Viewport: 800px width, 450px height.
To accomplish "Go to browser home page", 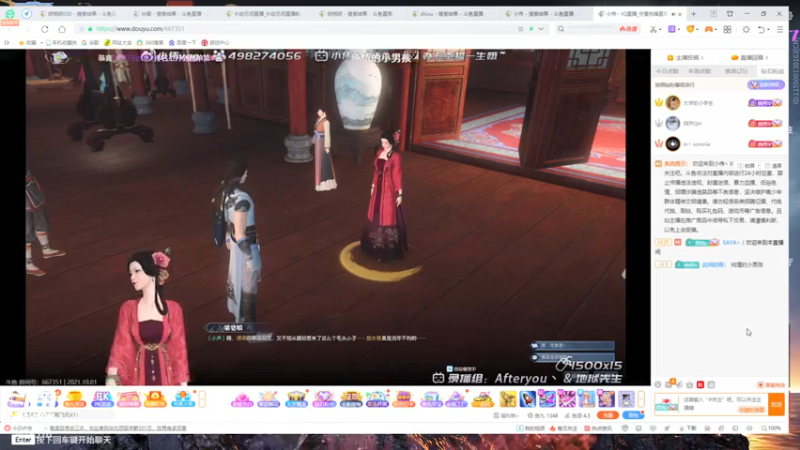I will click(62, 29).
